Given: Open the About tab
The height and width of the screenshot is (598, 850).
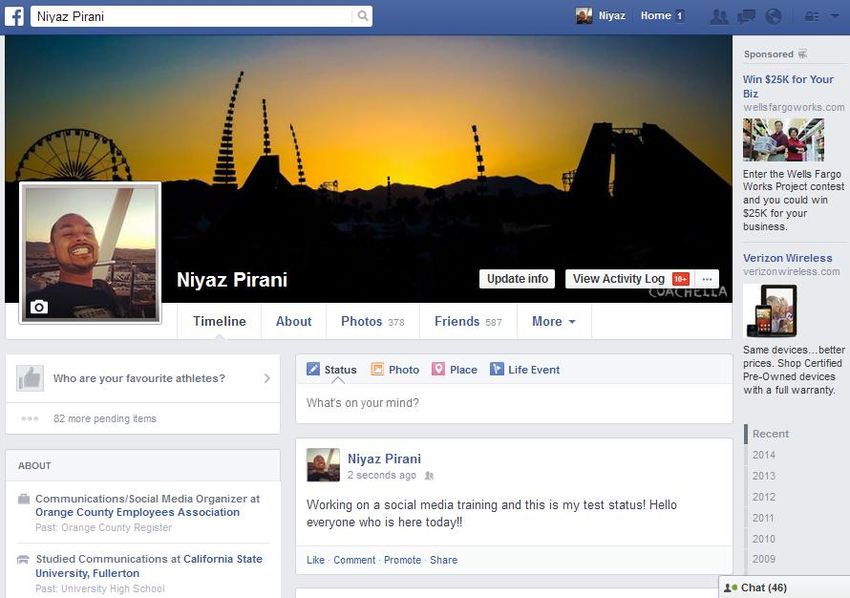Looking at the screenshot, I should (294, 321).
